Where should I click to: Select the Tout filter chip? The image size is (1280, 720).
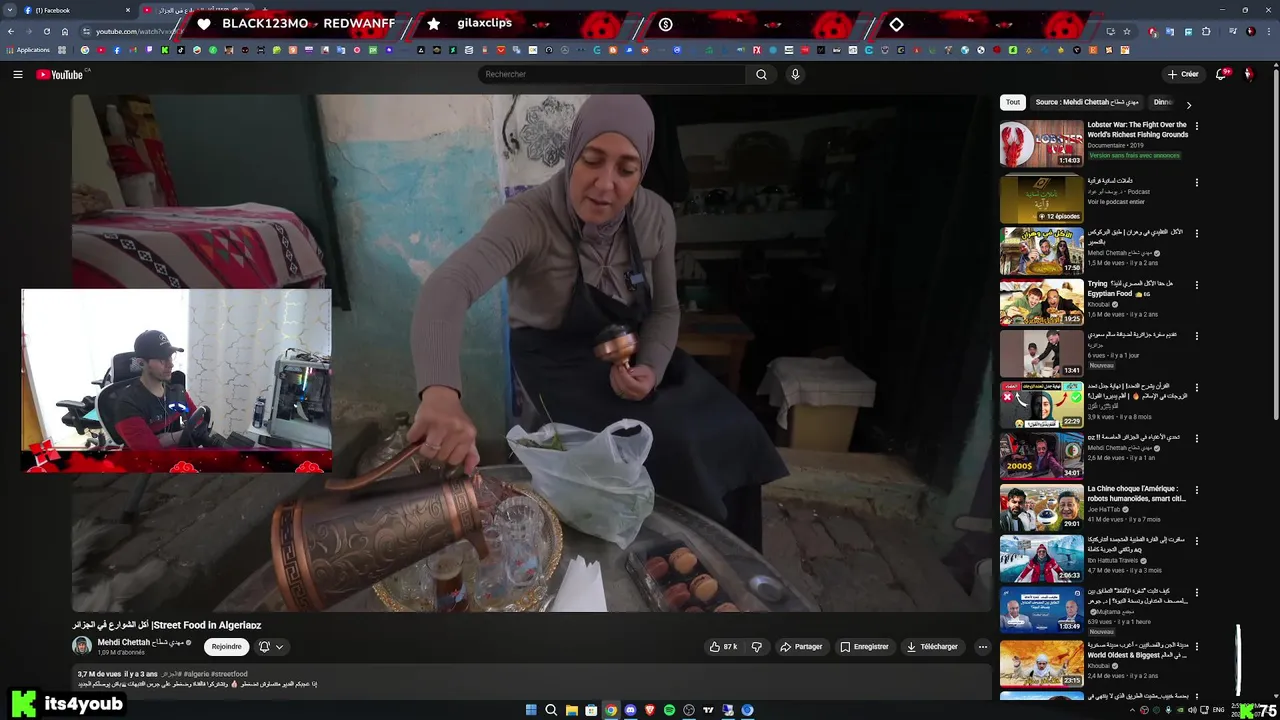point(1013,102)
